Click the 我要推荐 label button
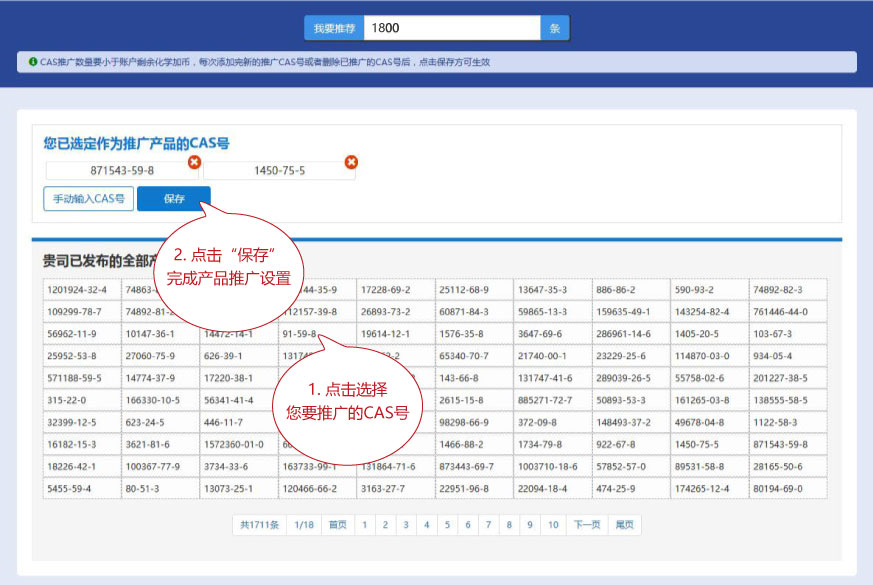Image resolution: width=873 pixels, height=585 pixels. pos(333,28)
